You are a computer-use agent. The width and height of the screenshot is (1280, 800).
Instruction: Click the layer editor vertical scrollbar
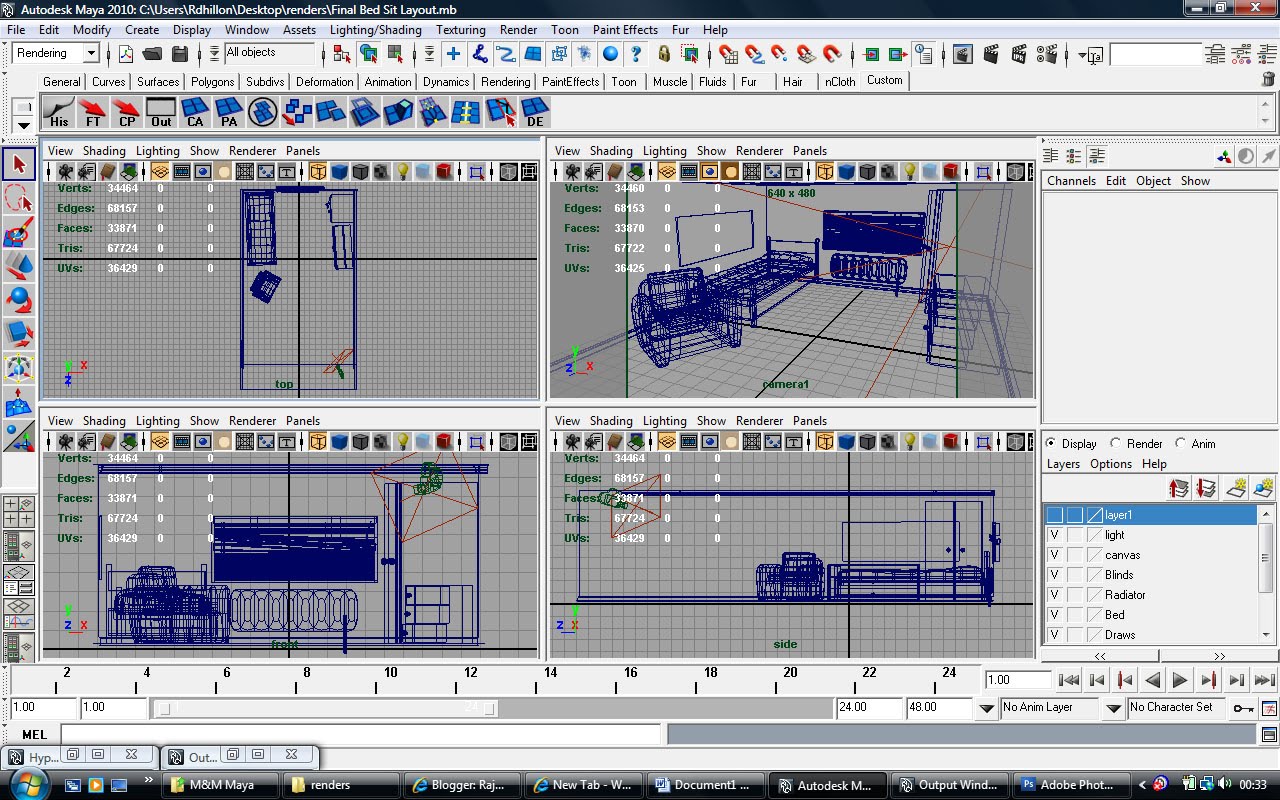[1267, 575]
